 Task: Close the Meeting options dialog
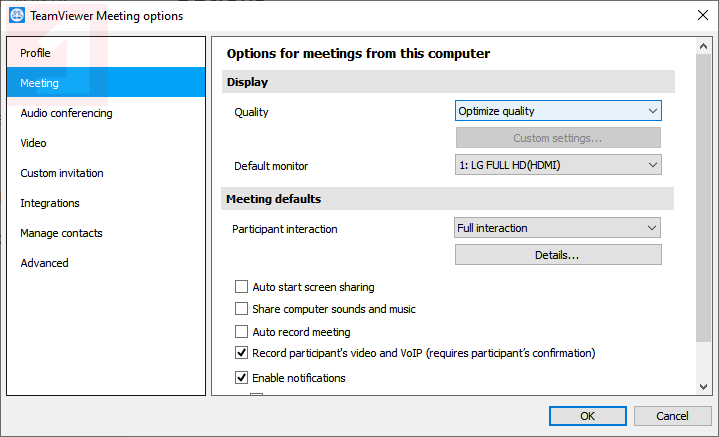pyautogui.click(x=701, y=15)
